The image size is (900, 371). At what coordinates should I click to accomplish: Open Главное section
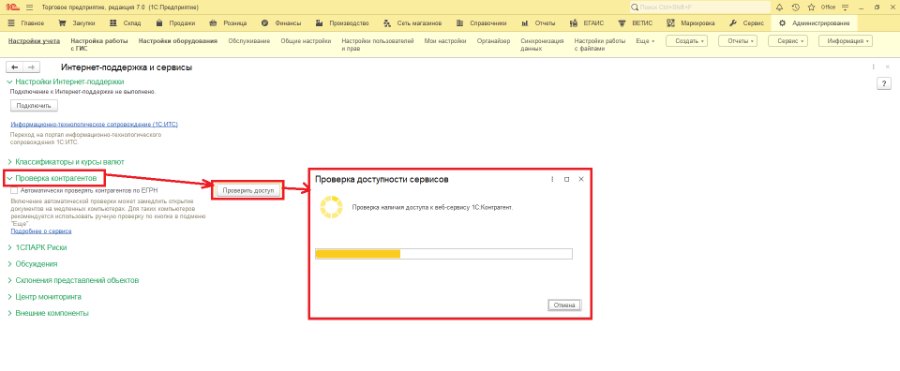26,24
